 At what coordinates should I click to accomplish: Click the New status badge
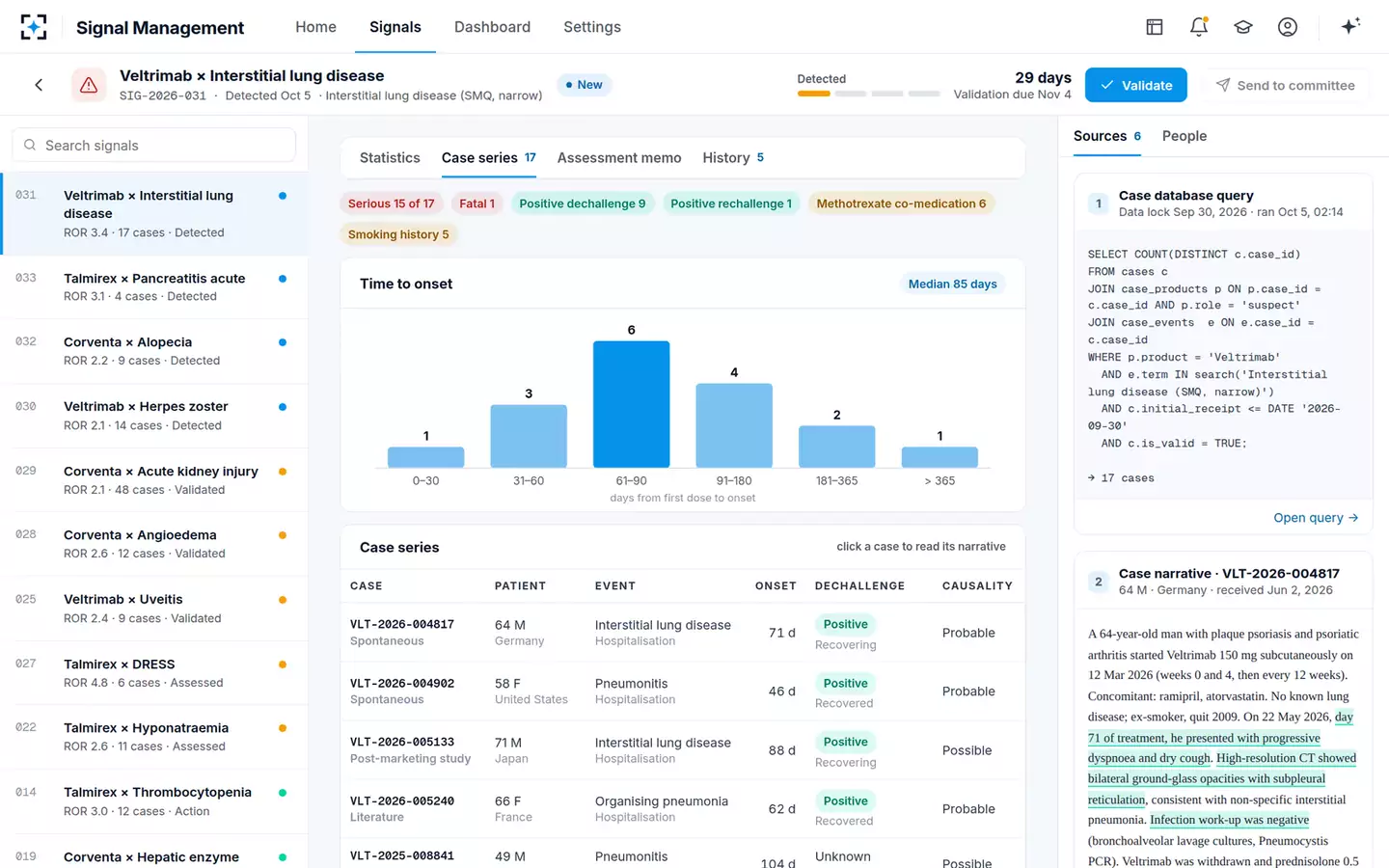pyautogui.click(x=585, y=85)
